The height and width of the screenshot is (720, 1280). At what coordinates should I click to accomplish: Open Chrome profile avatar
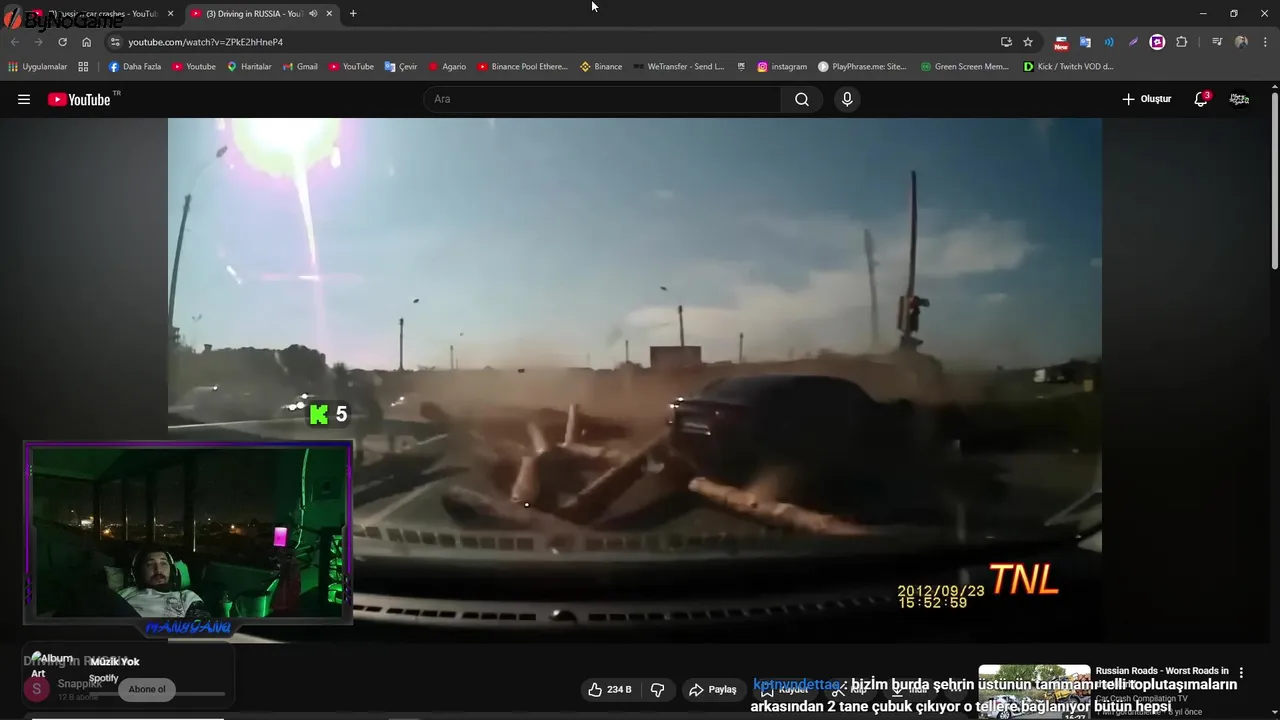pos(1241,42)
